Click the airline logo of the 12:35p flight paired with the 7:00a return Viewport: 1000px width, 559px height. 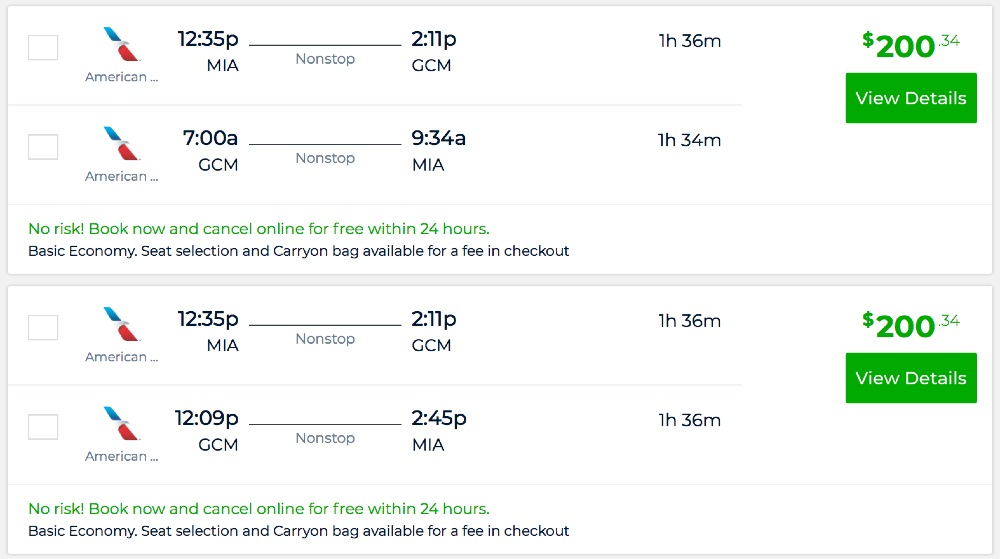(x=122, y=44)
